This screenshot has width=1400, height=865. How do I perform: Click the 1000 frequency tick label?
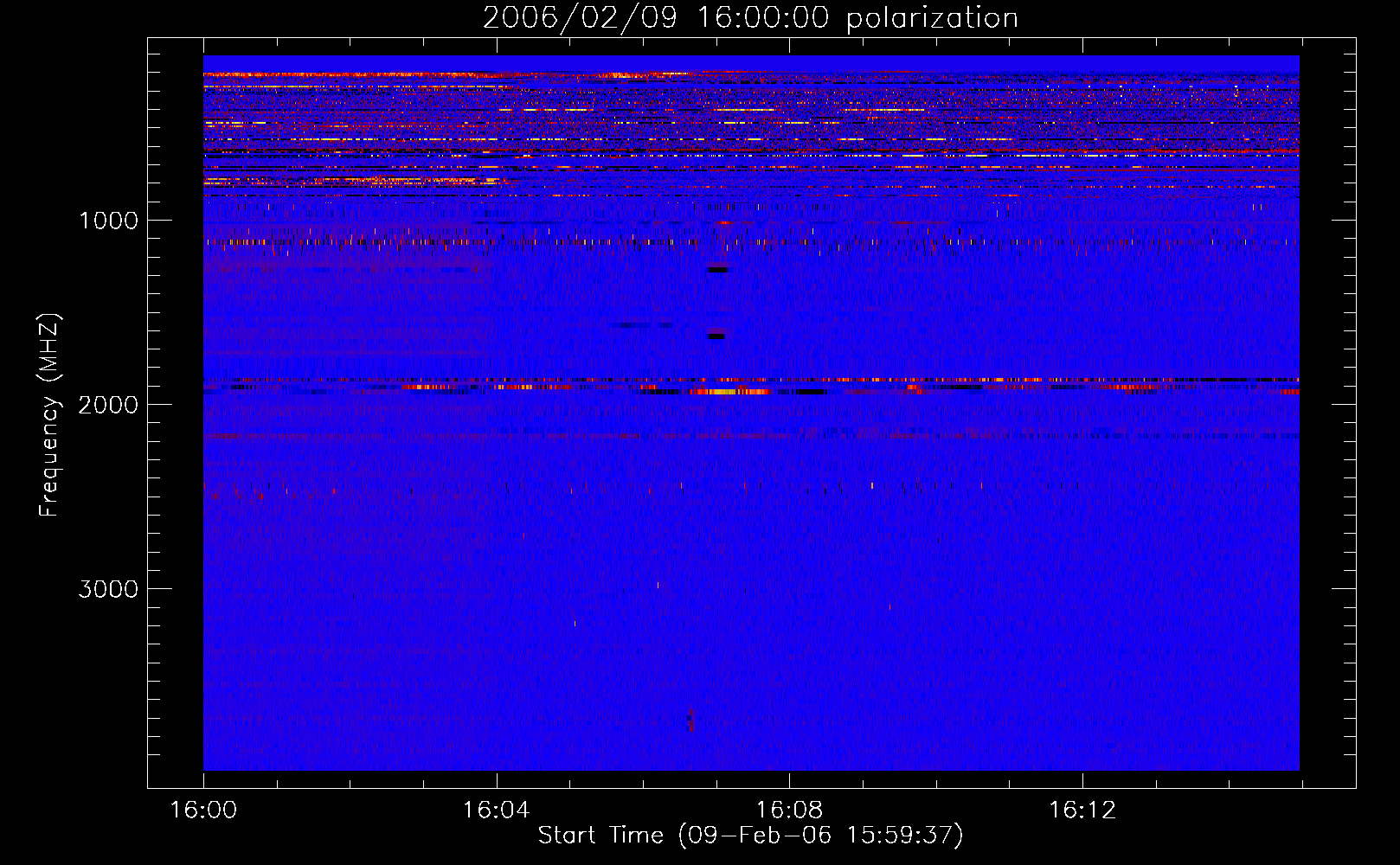pos(108,221)
